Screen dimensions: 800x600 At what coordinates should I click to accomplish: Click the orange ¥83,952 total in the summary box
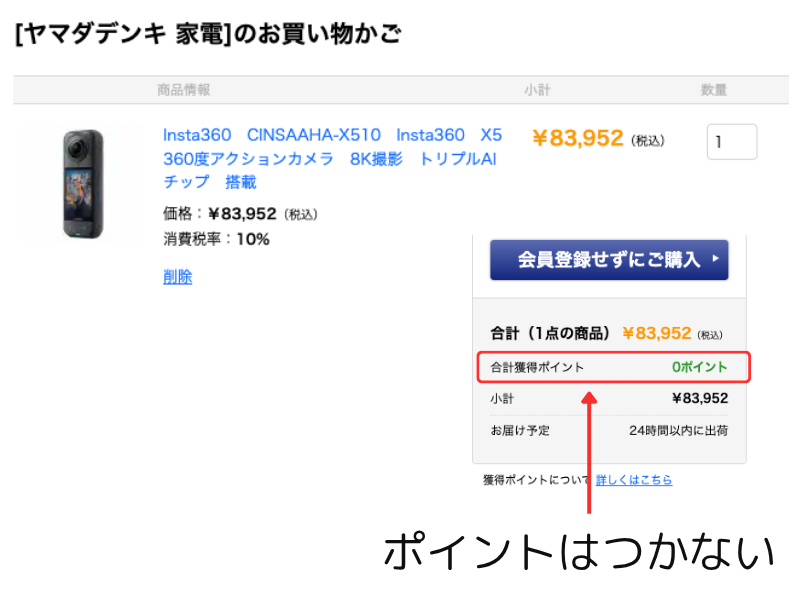coord(657,333)
